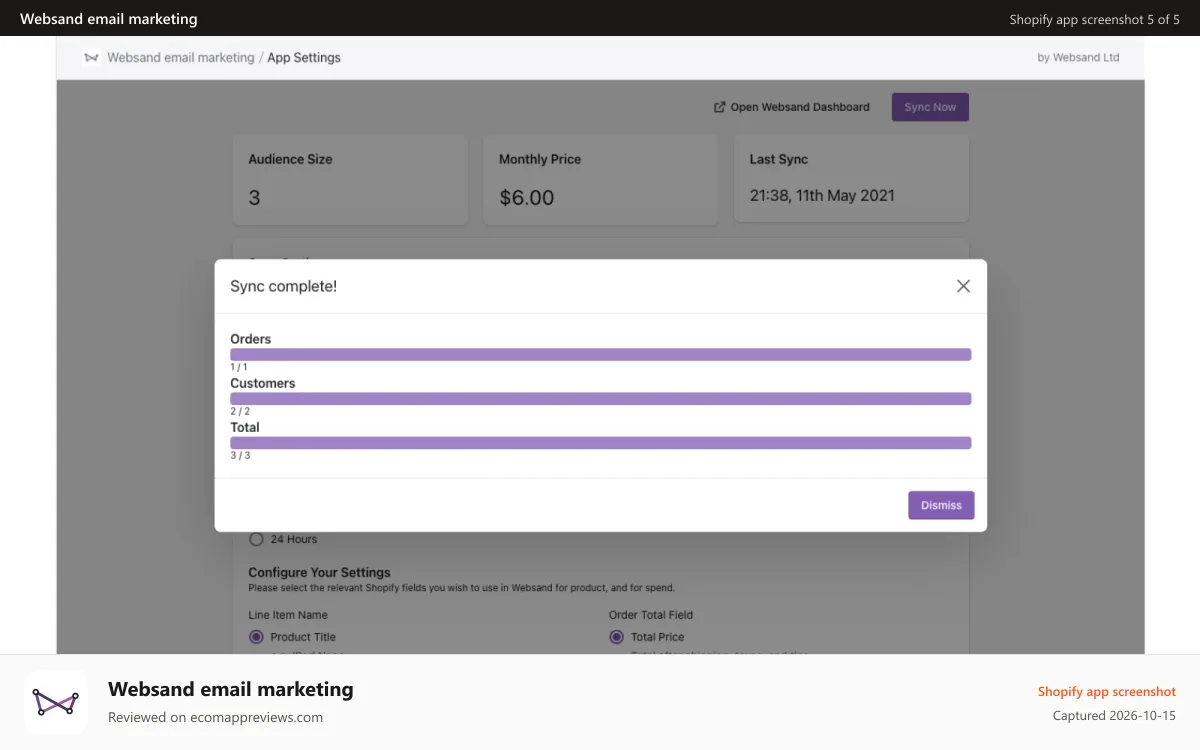Viewport: 1200px width, 750px height.
Task: Click '21:38, 11th May 2021' timestamp
Action: pos(822,196)
